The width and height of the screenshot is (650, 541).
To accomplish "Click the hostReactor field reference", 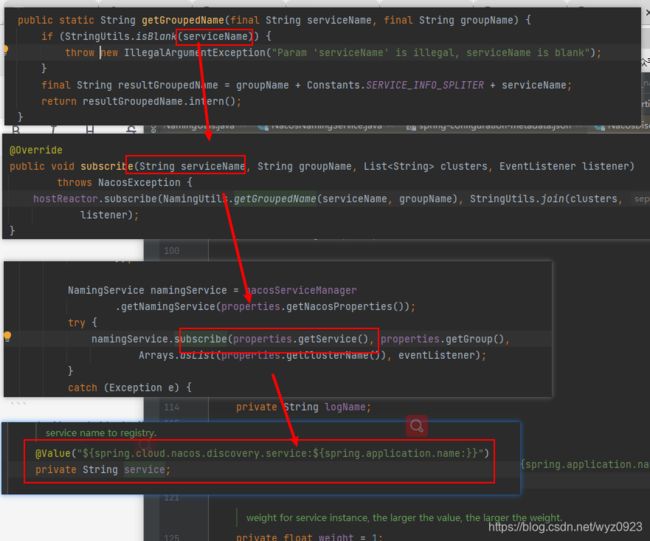I will (x=65, y=199).
